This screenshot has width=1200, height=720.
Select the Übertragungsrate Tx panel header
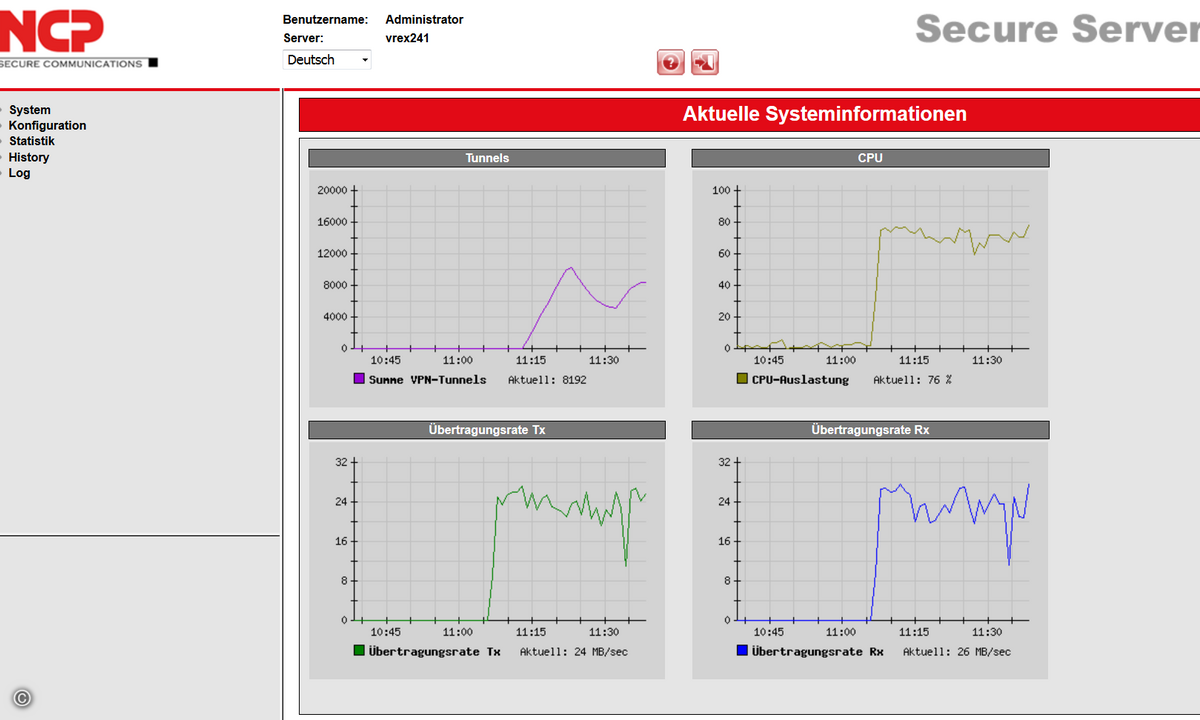(x=487, y=430)
